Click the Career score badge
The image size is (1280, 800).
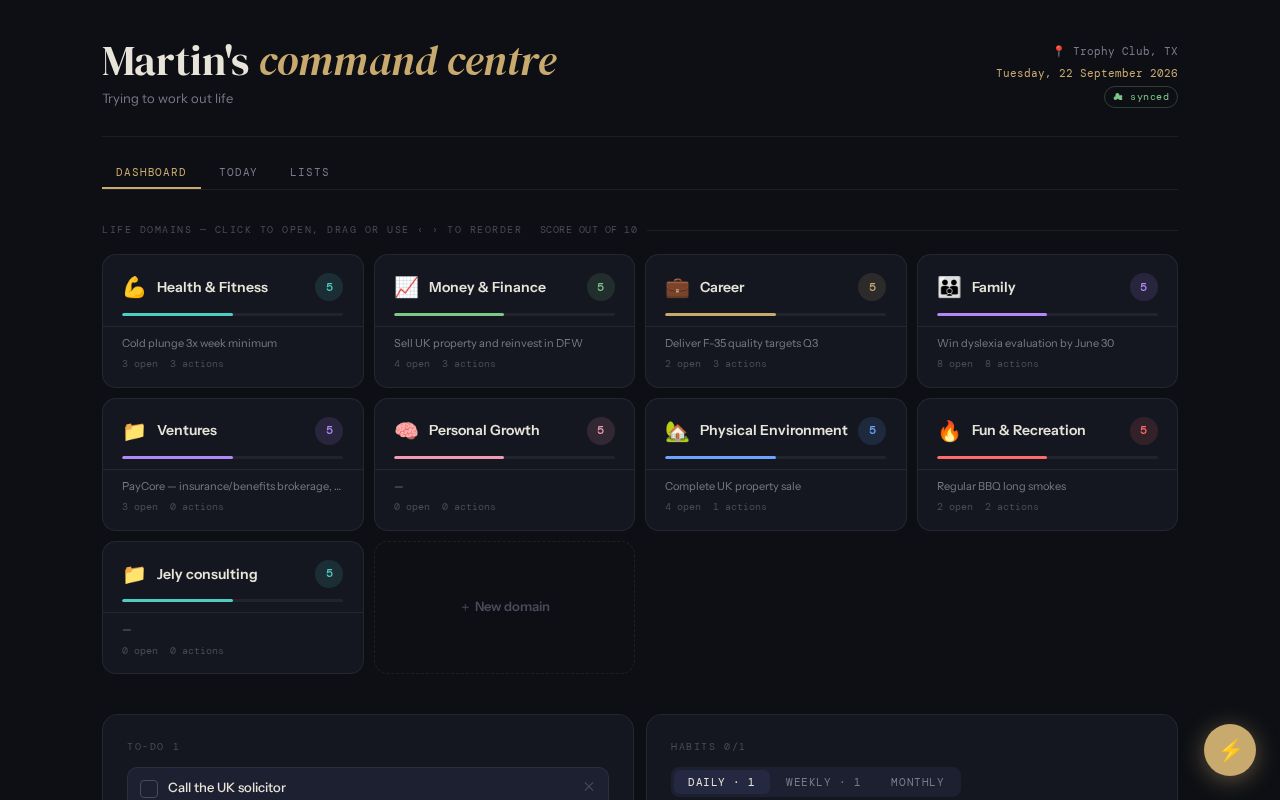pos(872,287)
